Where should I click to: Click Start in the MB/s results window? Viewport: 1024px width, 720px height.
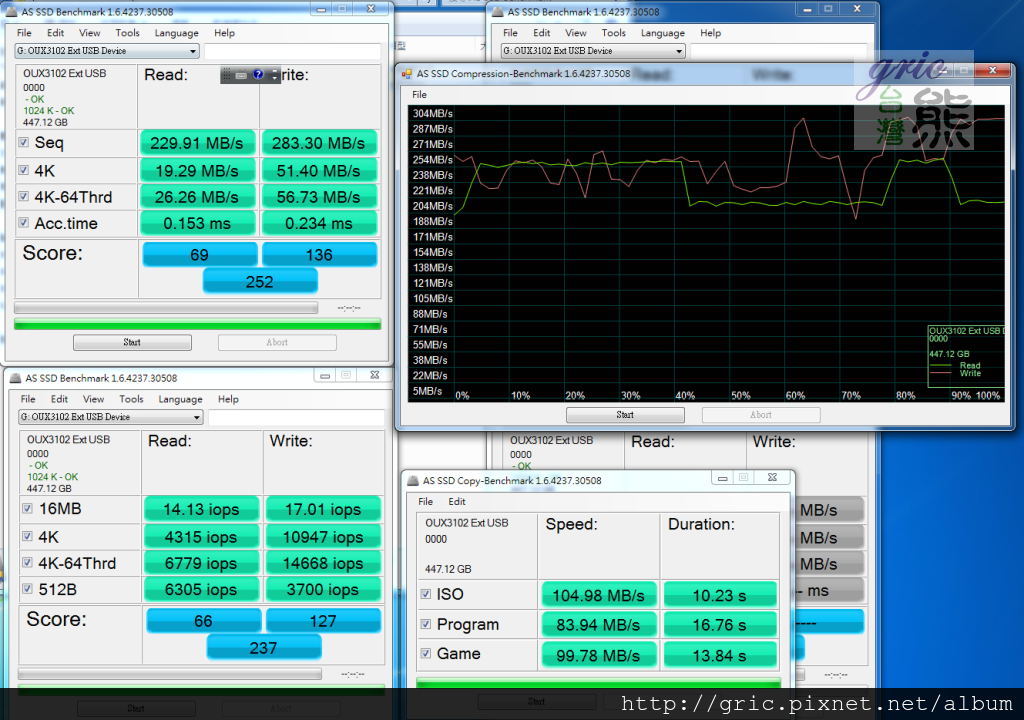(x=133, y=342)
